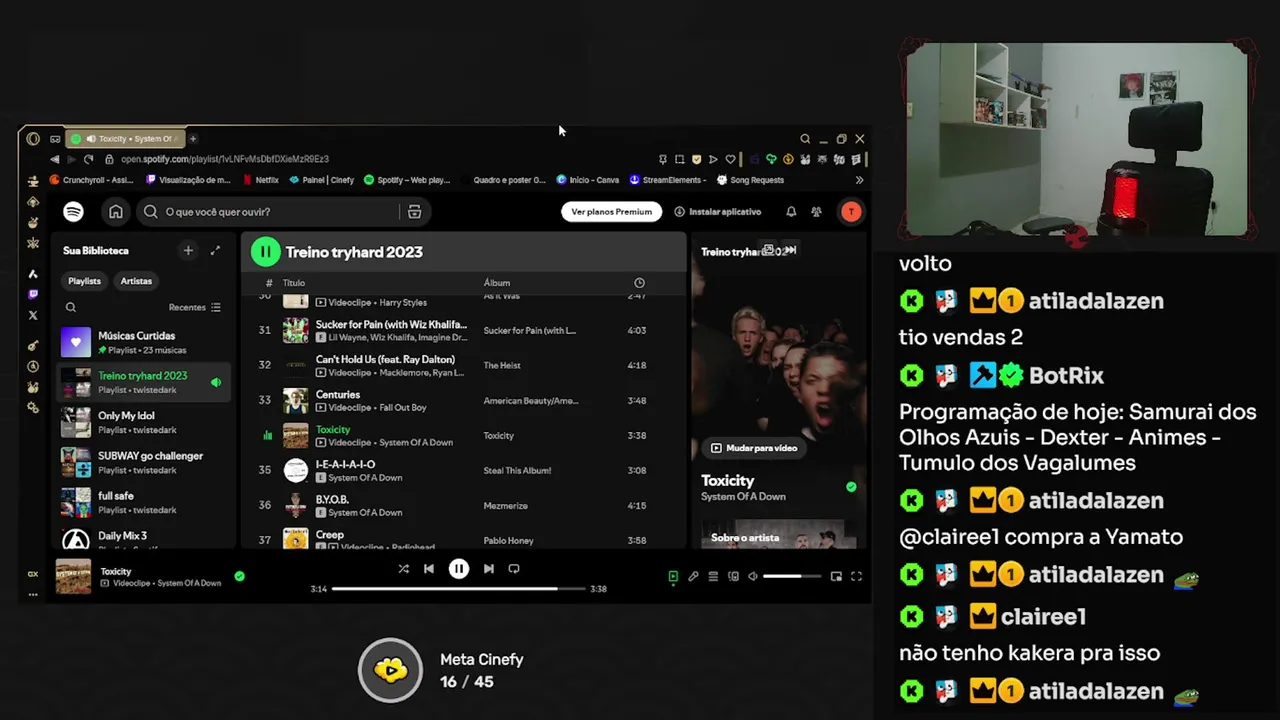Skip to previous track
The image size is (1280, 720).
[x=429, y=569]
